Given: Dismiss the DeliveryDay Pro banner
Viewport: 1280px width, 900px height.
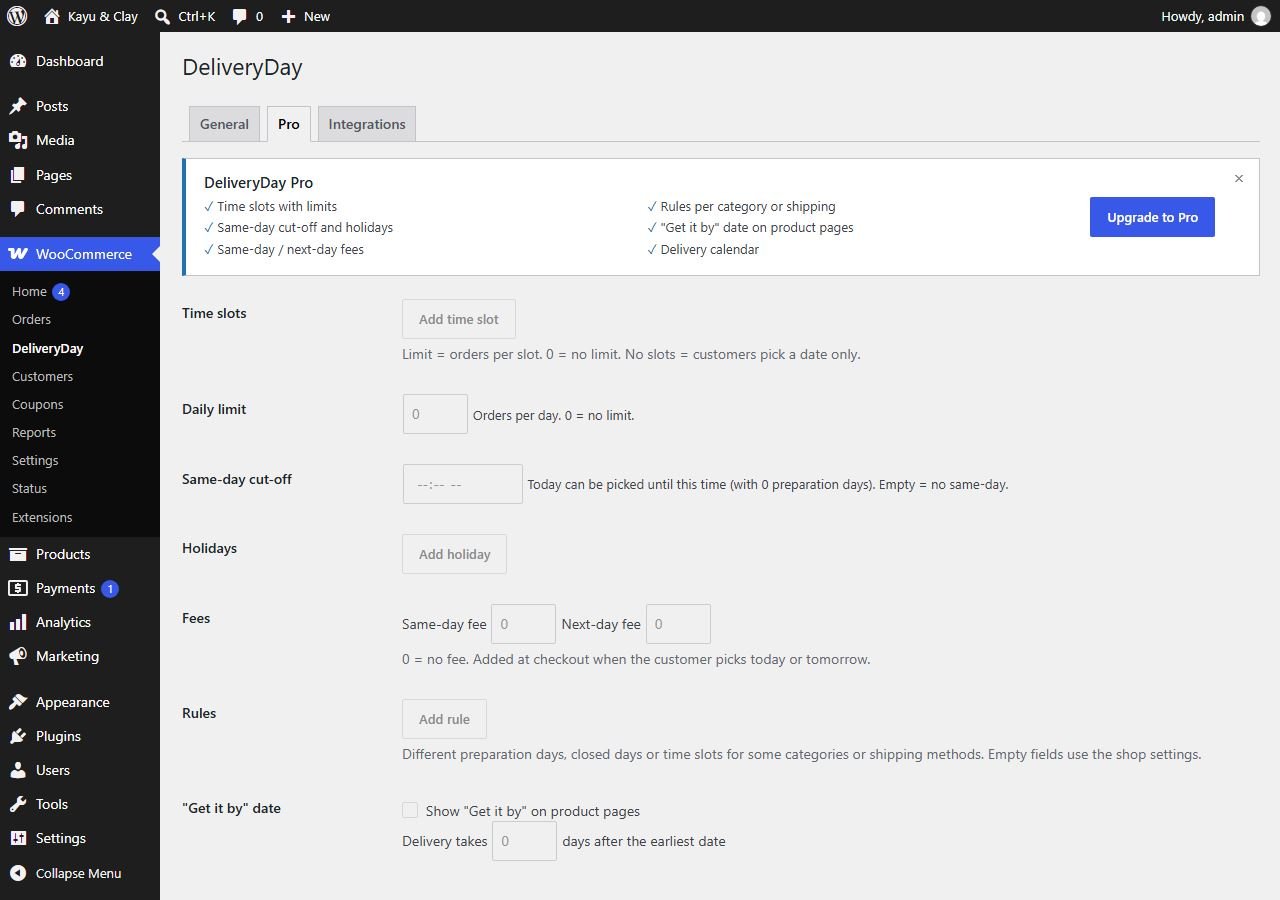Looking at the screenshot, I should [1239, 178].
